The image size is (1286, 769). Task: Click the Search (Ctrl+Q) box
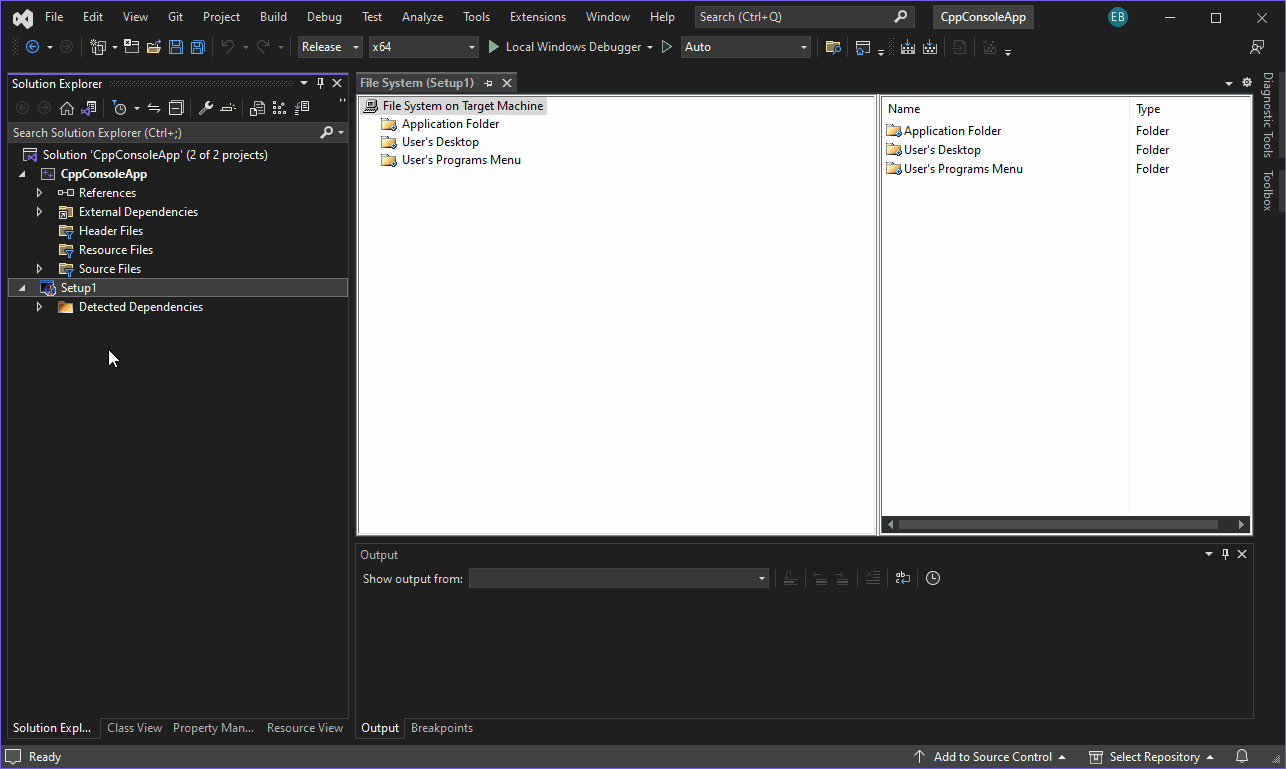804,17
